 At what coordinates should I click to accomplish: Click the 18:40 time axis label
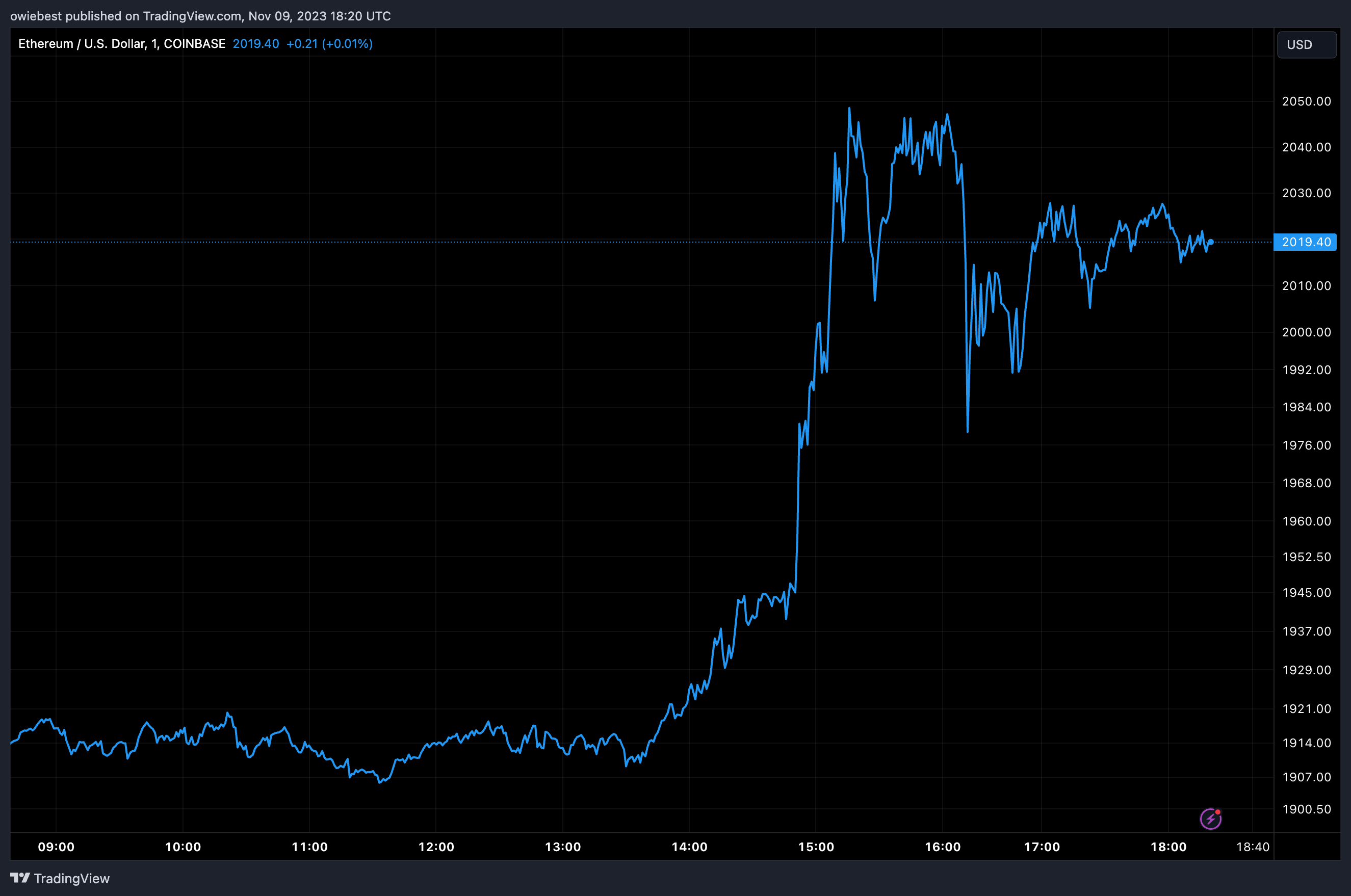[x=1253, y=847]
